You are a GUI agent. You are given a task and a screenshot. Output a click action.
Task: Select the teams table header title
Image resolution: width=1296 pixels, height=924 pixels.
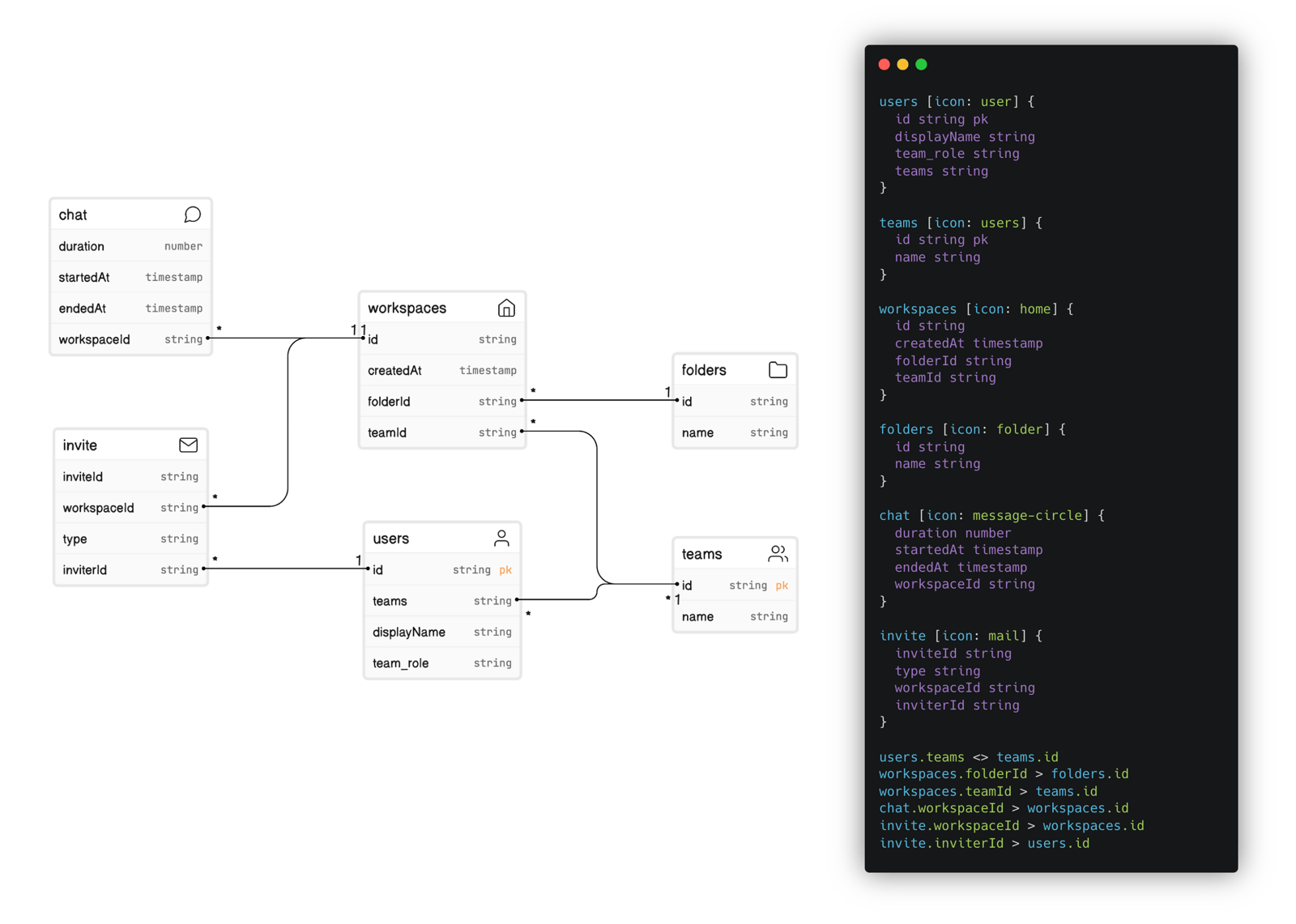(x=701, y=554)
